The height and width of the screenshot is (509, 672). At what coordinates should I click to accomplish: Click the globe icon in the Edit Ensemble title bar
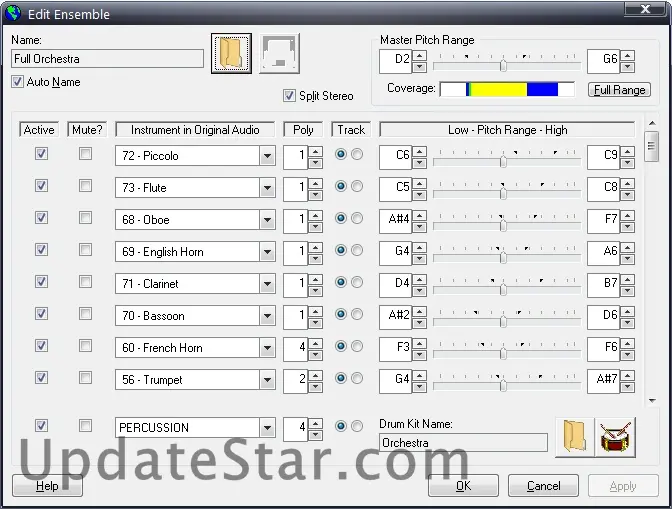[13, 13]
